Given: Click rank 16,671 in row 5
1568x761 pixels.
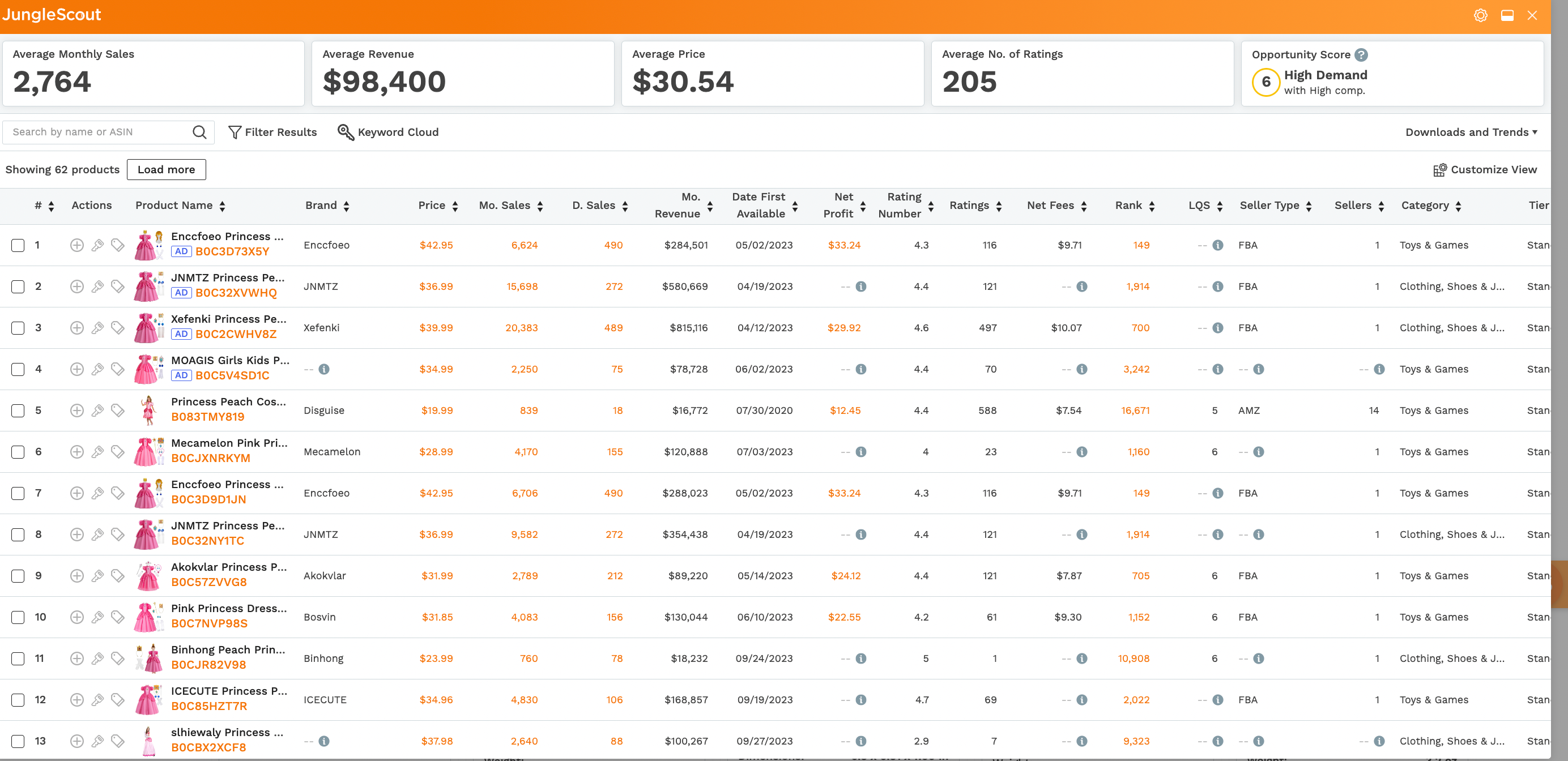Looking at the screenshot, I should tap(1135, 411).
